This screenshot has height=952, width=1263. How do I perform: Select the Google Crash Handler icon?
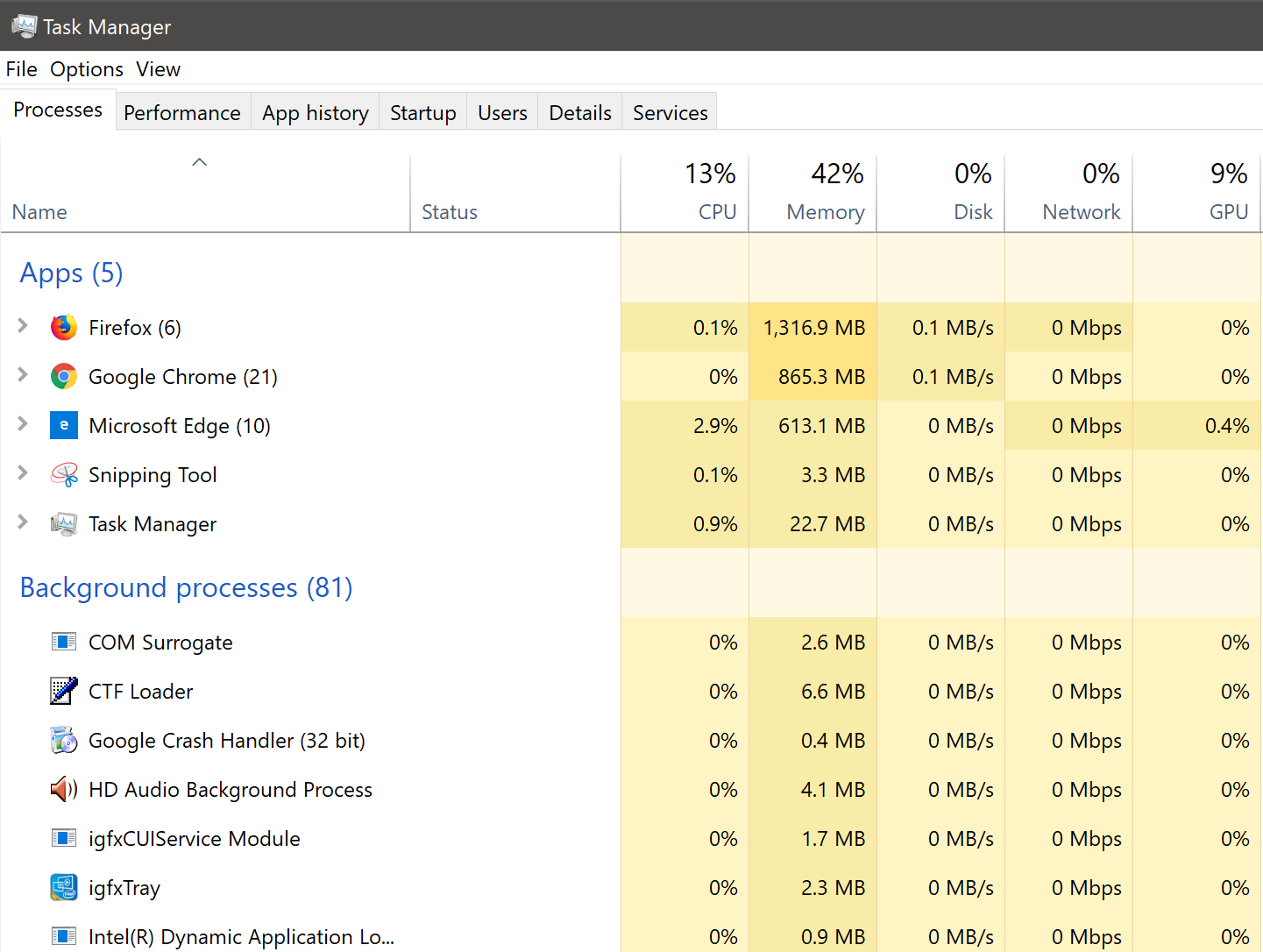tap(64, 741)
